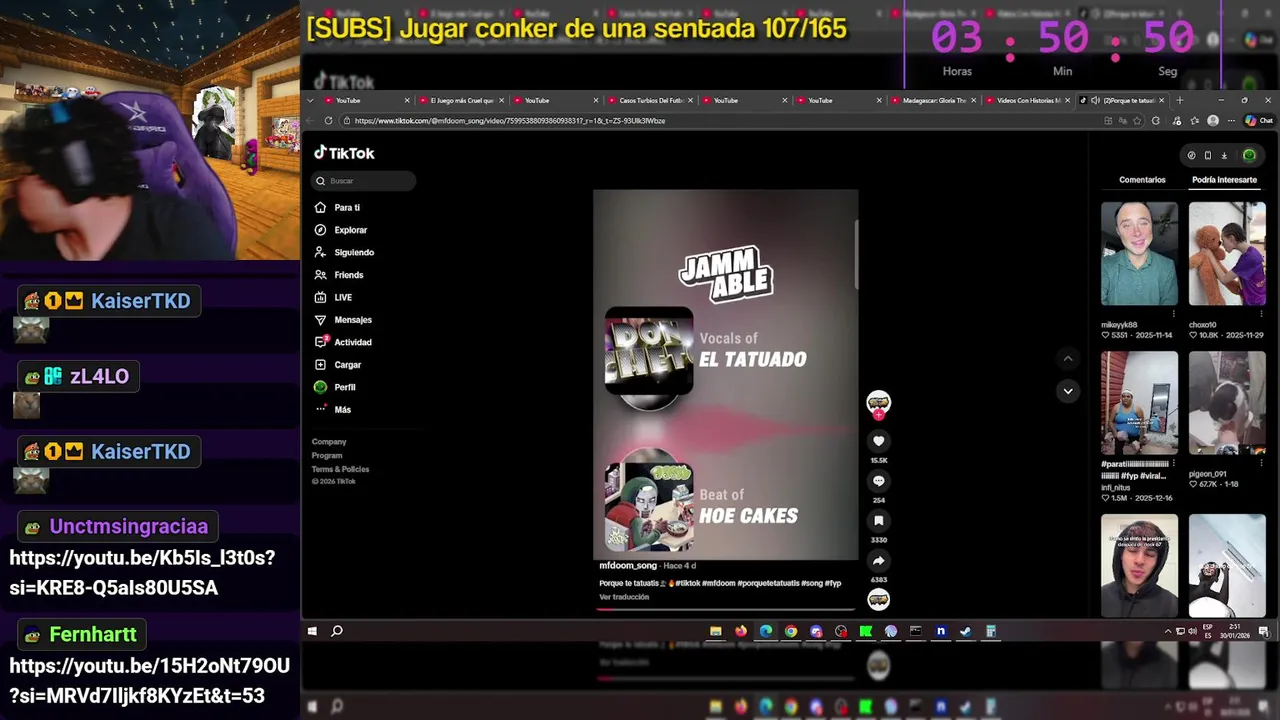1280x720 pixels.
Task: Open tab search dropdown in browser
Action: [311, 100]
